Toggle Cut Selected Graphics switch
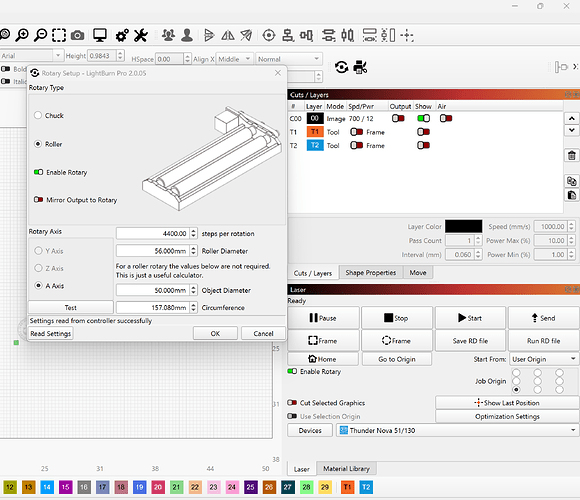This screenshot has height=500, width=580. tap(292, 403)
